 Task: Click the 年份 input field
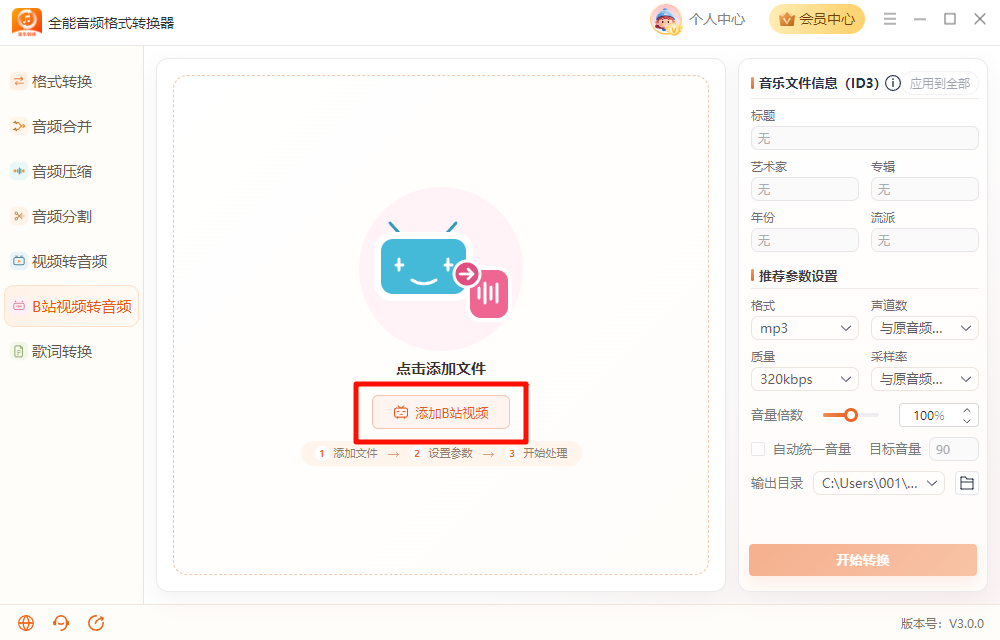(805, 240)
